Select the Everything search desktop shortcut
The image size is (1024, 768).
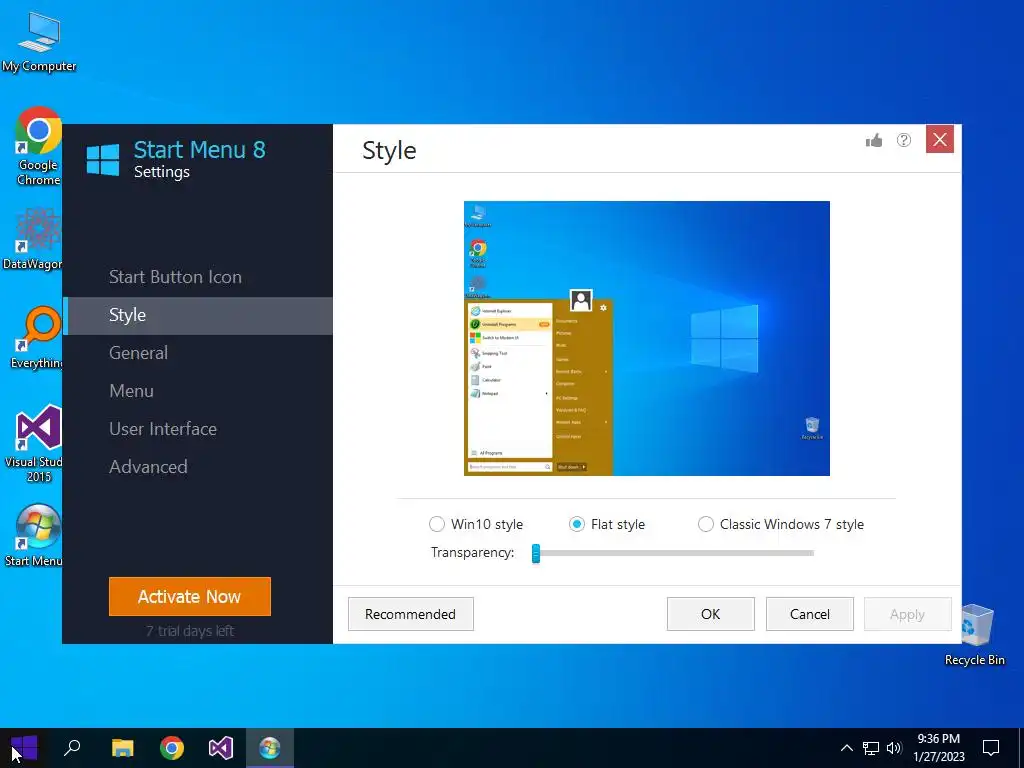[37, 338]
